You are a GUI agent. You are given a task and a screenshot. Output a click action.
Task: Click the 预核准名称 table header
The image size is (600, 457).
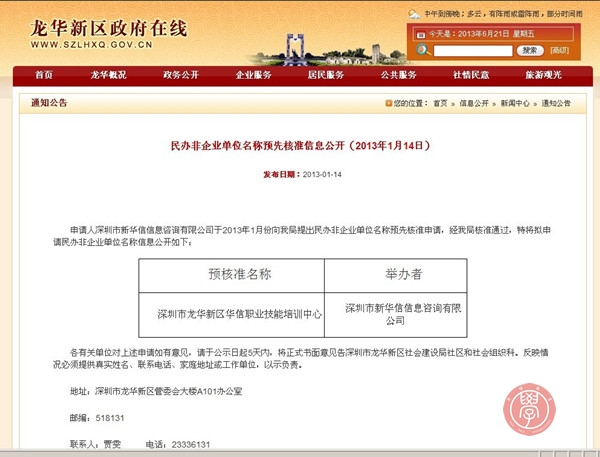point(240,274)
